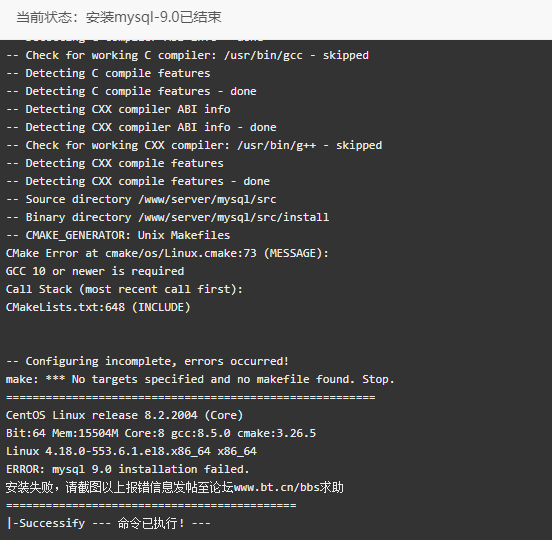This screenshot has height=540, width=552.
Task: Click the /usr/bin/g++ compiler check line
Action: click(194, 145)
